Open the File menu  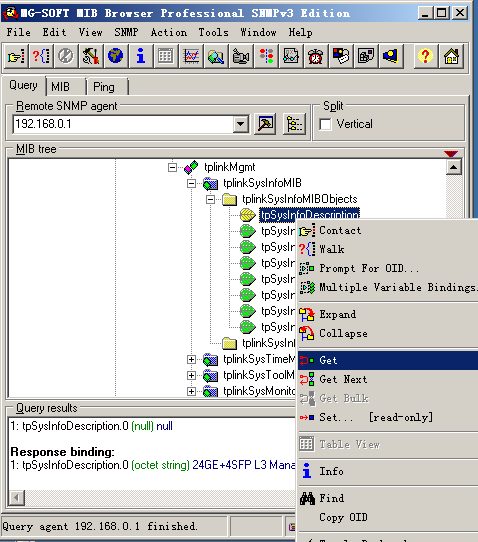click(19, 32)
